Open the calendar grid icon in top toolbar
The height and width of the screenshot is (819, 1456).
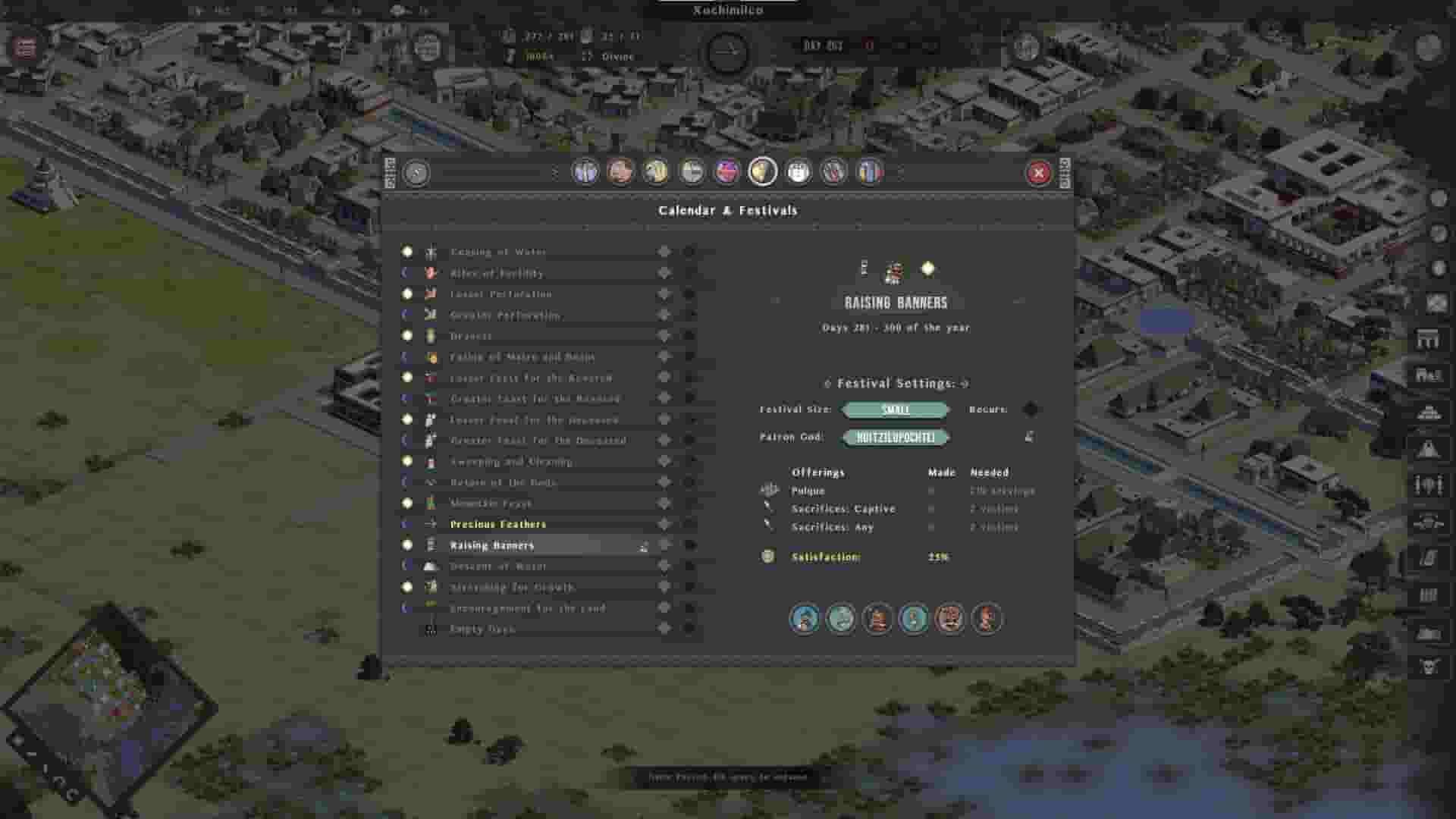(x=798, y=171)
